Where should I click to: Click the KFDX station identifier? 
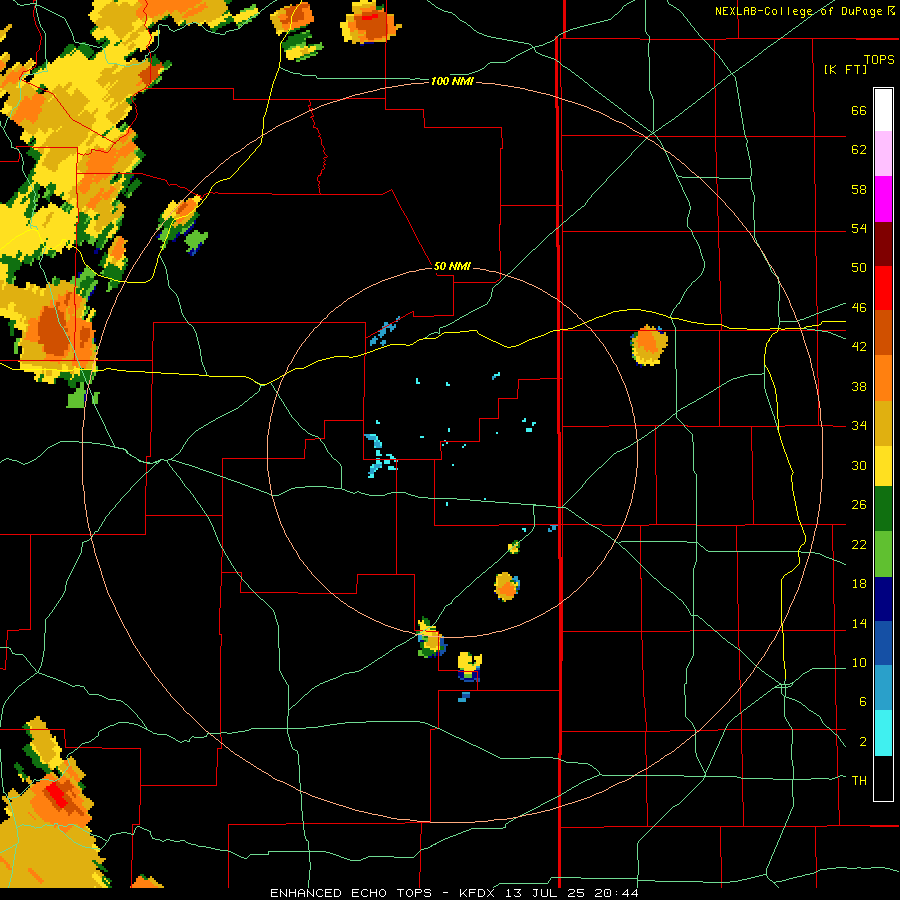(479, 893)
